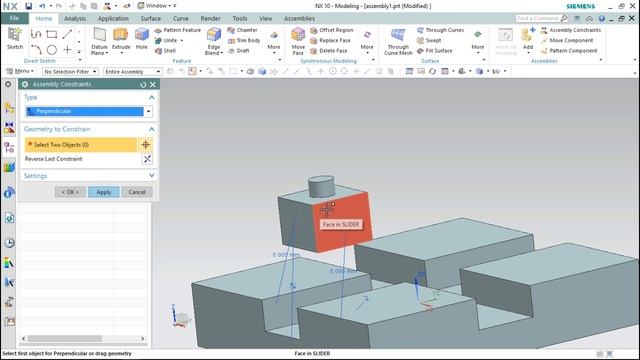
Task: Expand the Settings section
Action: 151,176
